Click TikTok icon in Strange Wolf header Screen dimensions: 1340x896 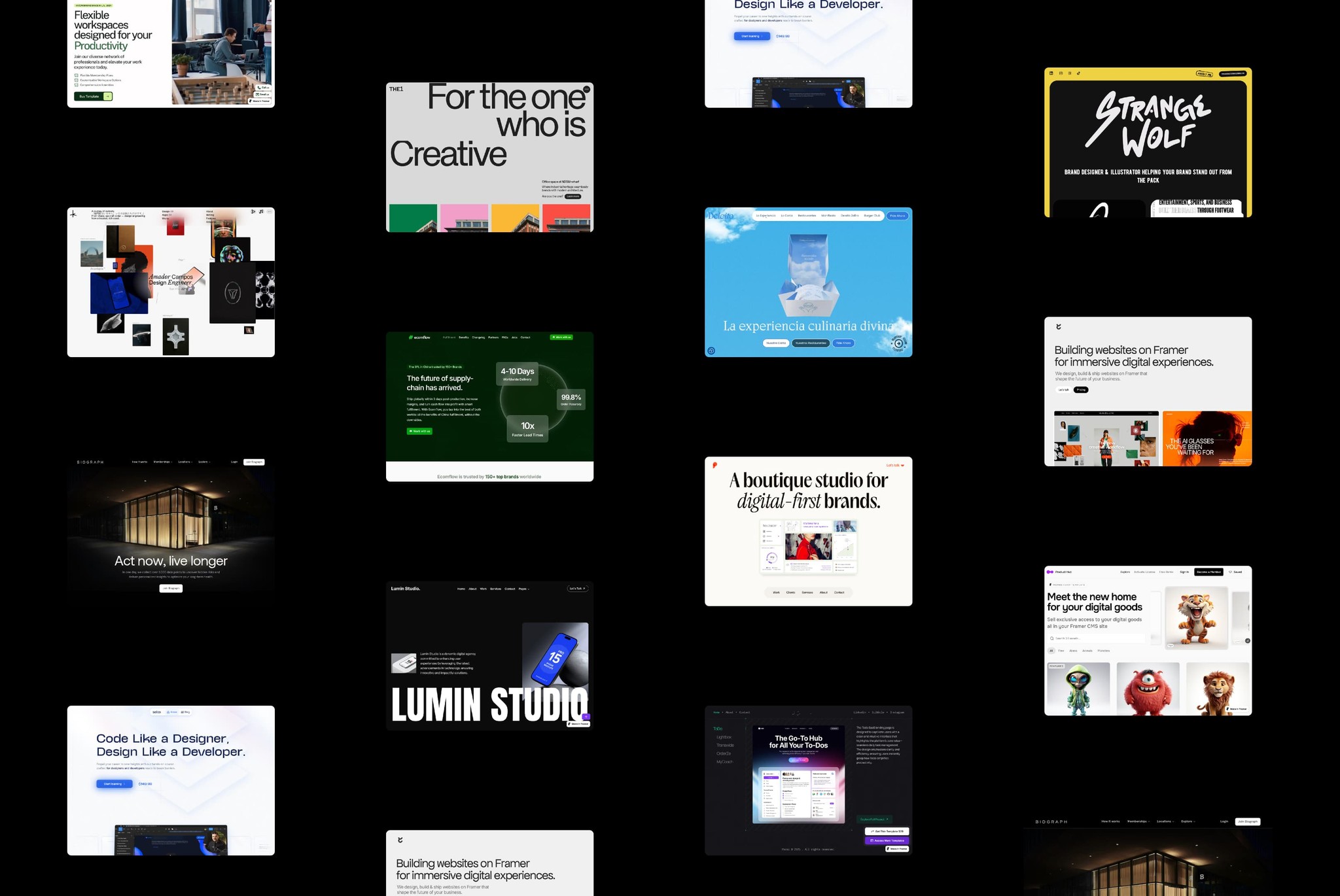pyautogui.click(x=1078, y=73)
